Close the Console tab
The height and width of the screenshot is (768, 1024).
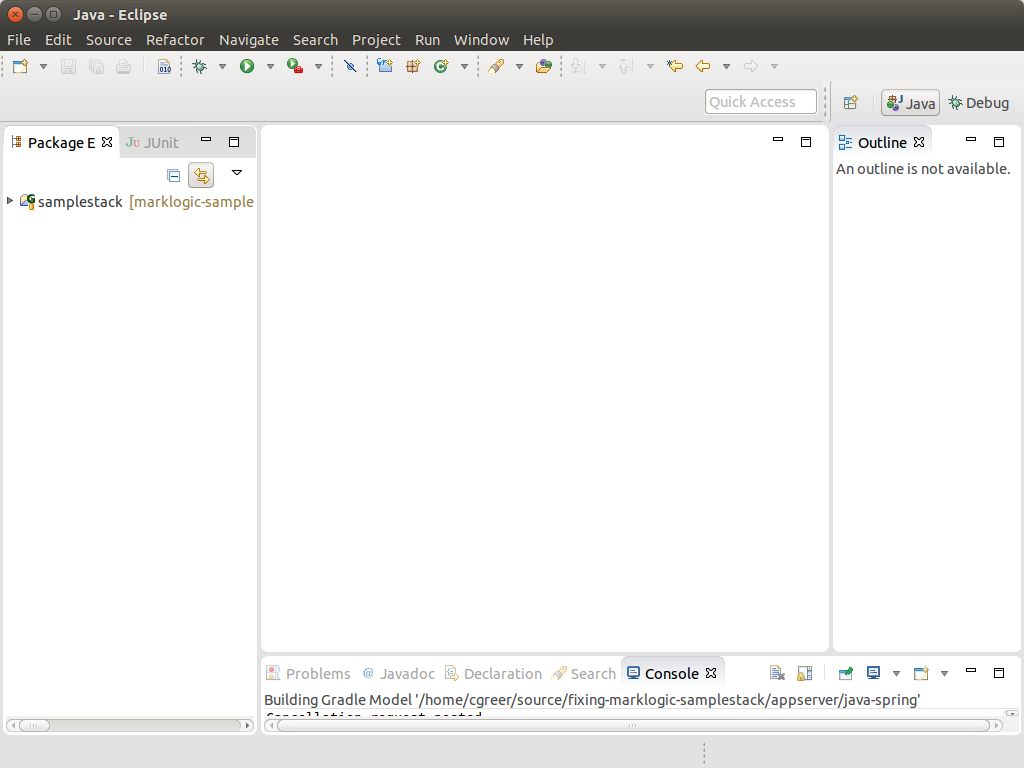(x=711, y=673)
